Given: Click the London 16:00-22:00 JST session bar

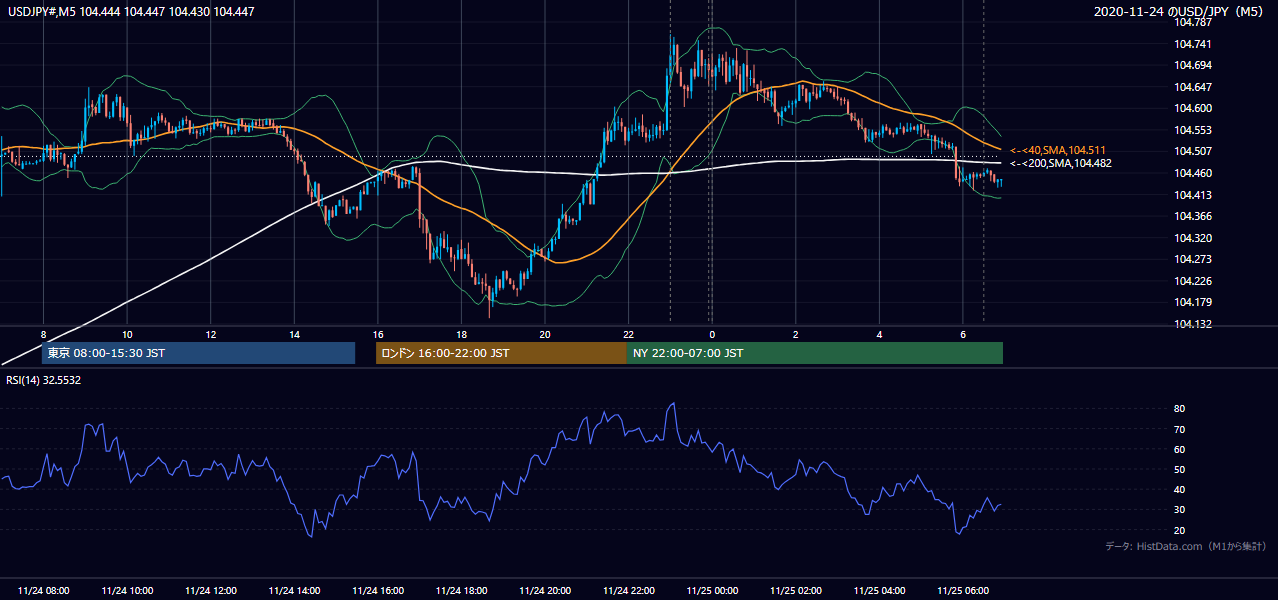Looking at the screenshot, I should [501, 353].
